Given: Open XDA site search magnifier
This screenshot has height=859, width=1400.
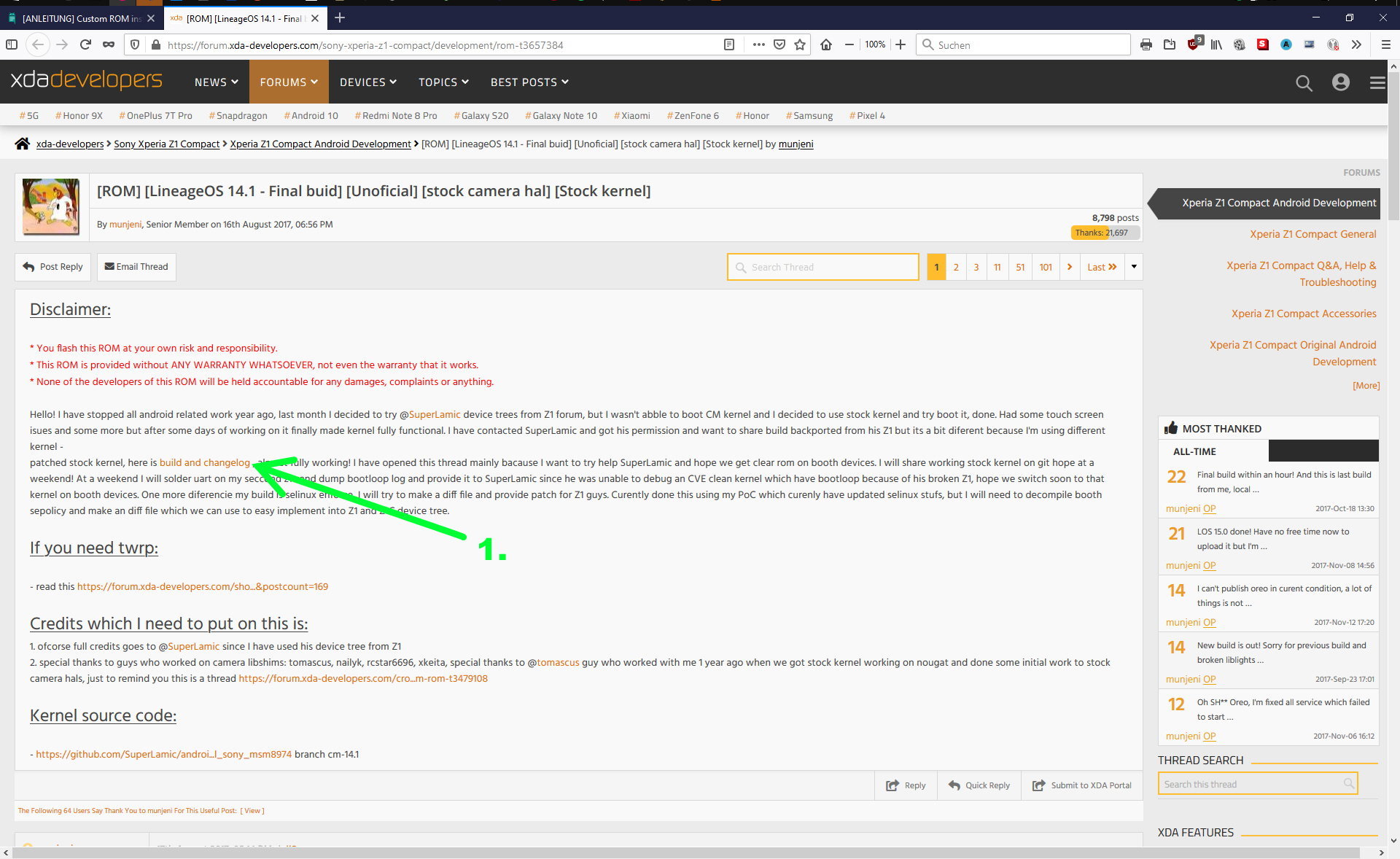Looking at the screenshot, I should 1304,82.
